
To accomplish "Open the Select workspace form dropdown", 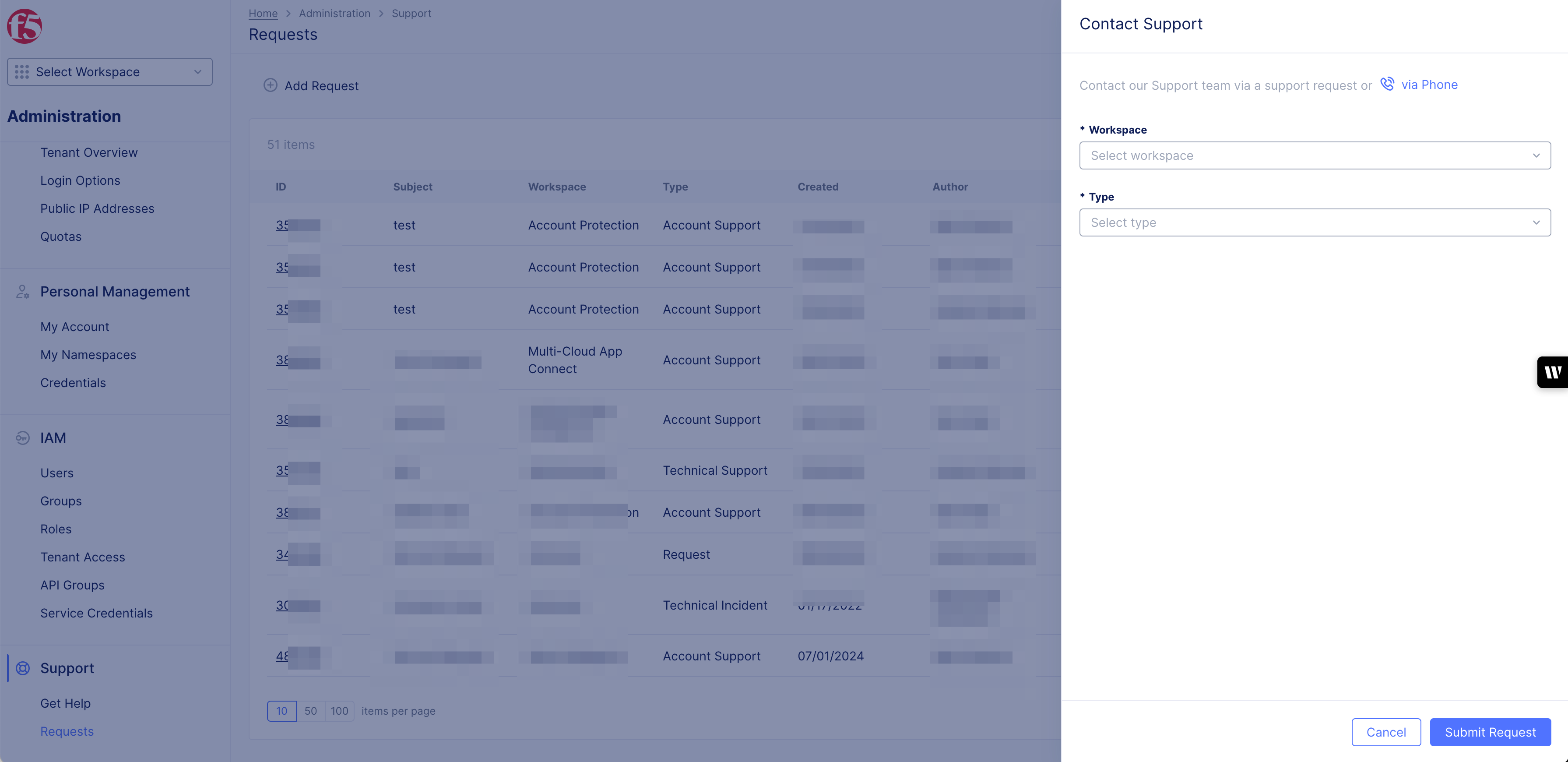I will coord(1315,155).
